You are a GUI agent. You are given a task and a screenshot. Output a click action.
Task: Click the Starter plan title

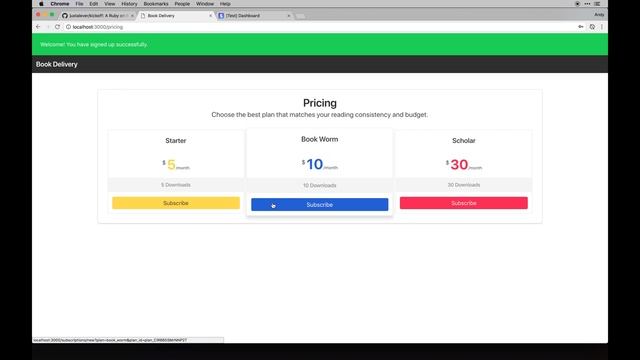pyautogui.click(x=176, y=140)
